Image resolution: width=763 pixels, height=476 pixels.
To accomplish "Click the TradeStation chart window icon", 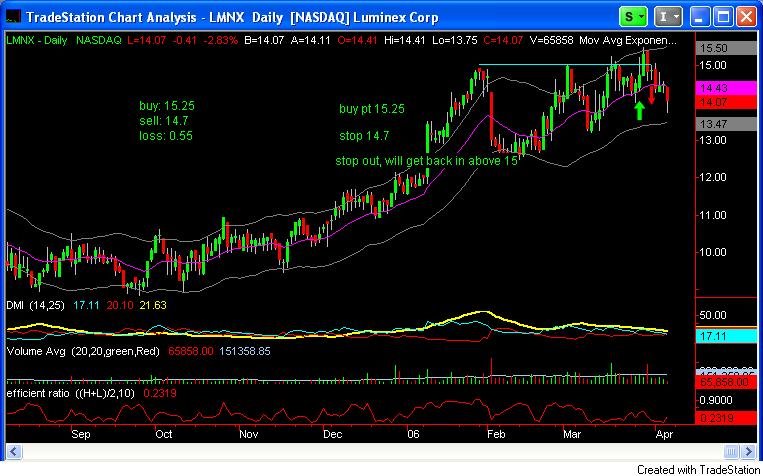I will pyautogui.click(x=13, y=18).
